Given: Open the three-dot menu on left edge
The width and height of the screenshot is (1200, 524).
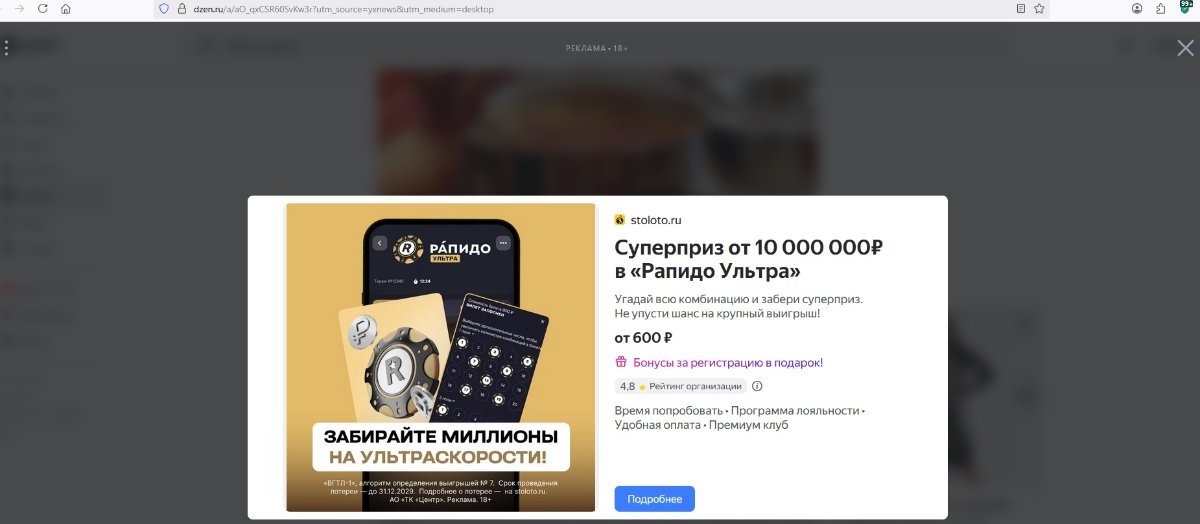Looking at the screenshot, I should 6,48.
